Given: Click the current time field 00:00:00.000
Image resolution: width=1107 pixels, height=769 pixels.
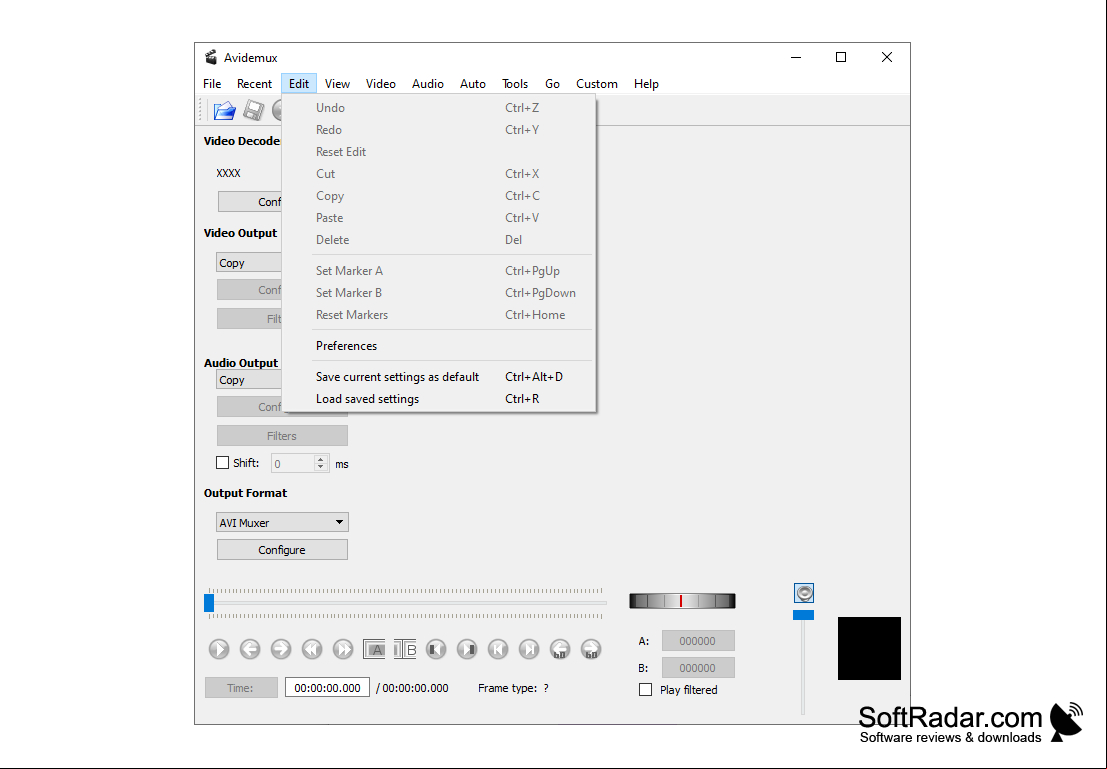Looking at the screenshot, I should tap(328, 688).
